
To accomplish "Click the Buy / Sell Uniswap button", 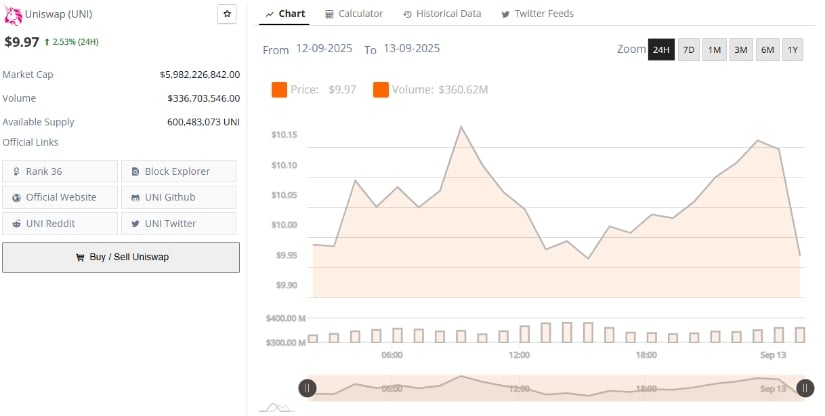I will (x=121, y=257).
